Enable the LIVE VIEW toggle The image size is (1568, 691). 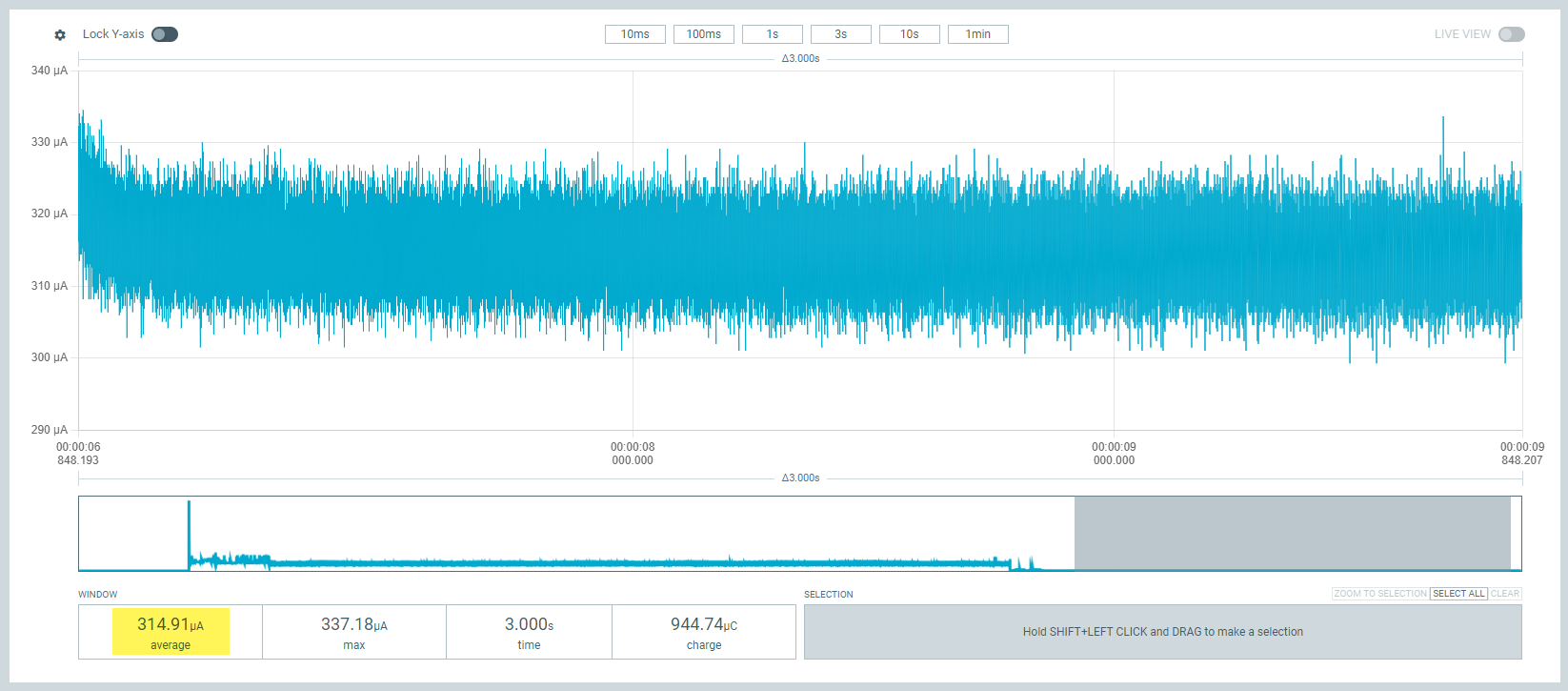pyautogui.click(x=1511, y=34)
